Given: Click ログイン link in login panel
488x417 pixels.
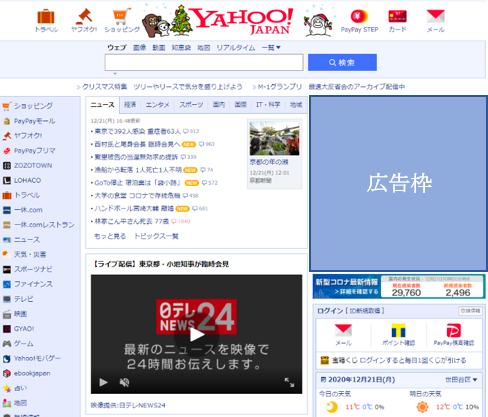Looking at the screenshot, I should click(x=330, y=311).
